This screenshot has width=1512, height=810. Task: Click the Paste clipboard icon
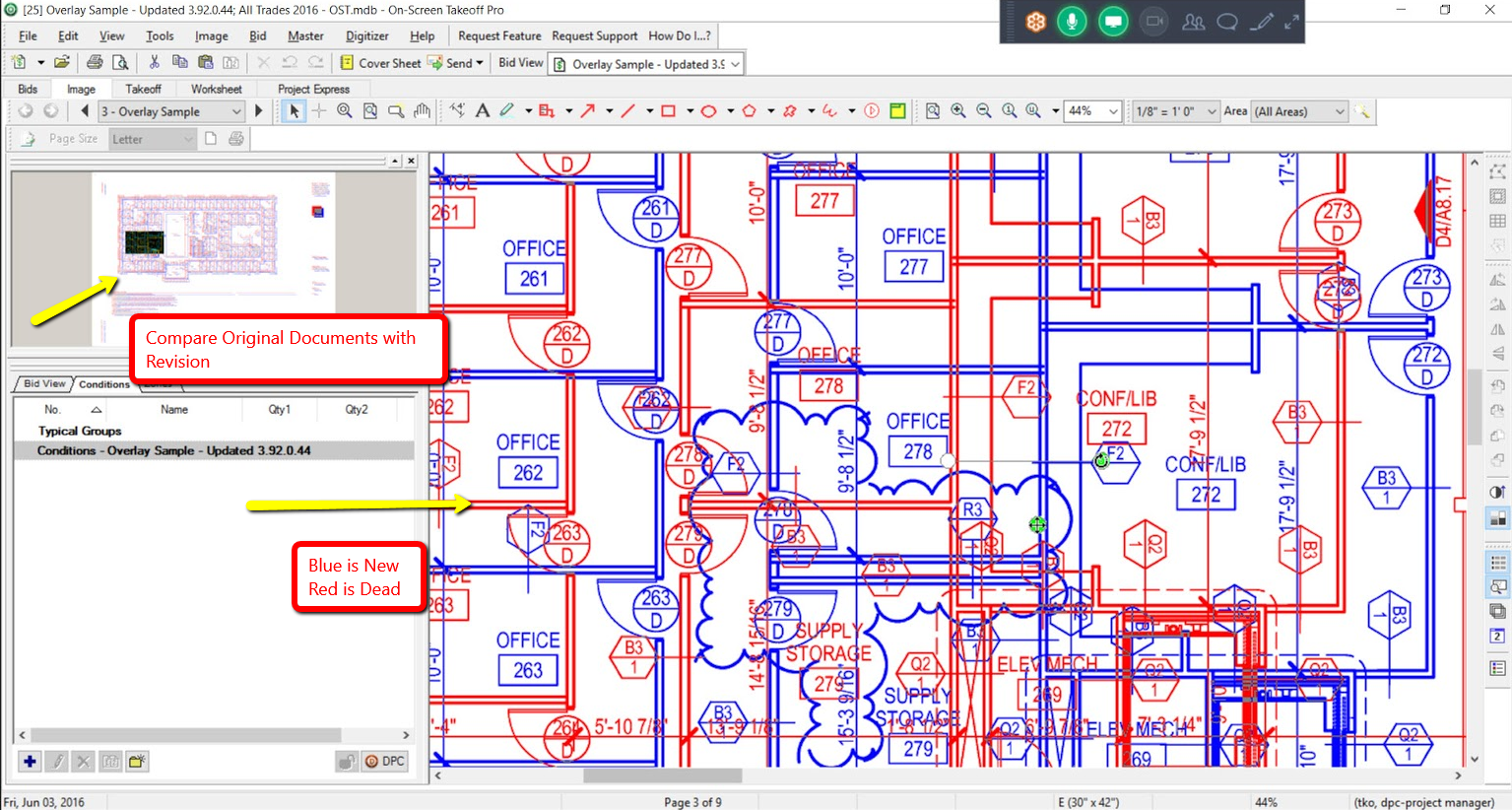[x=205, y=62]
